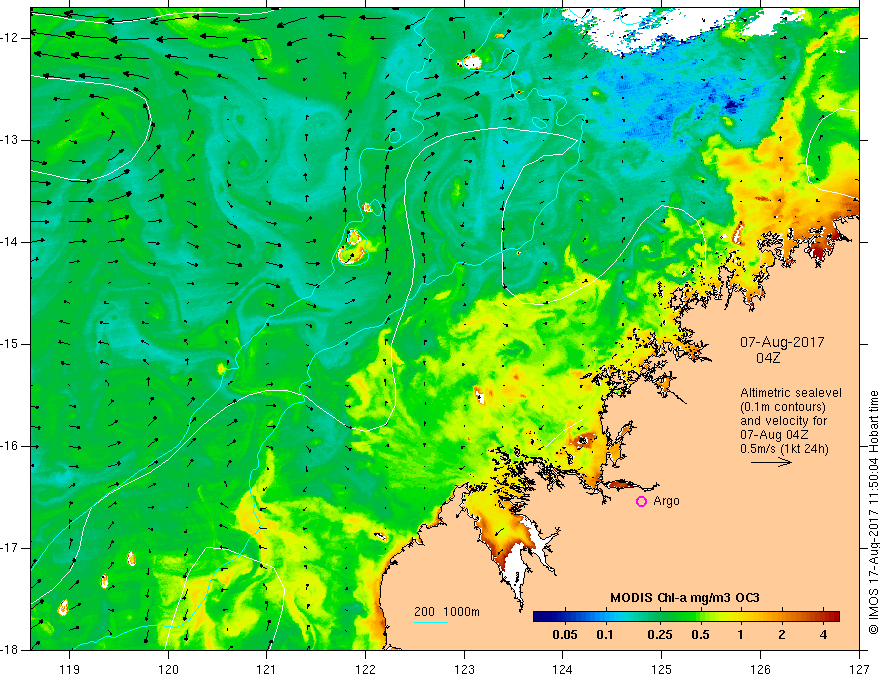Screen dimensions: 880x680
Task: Click the '0.1' colorbar value
Action: [x=604, y=635]
